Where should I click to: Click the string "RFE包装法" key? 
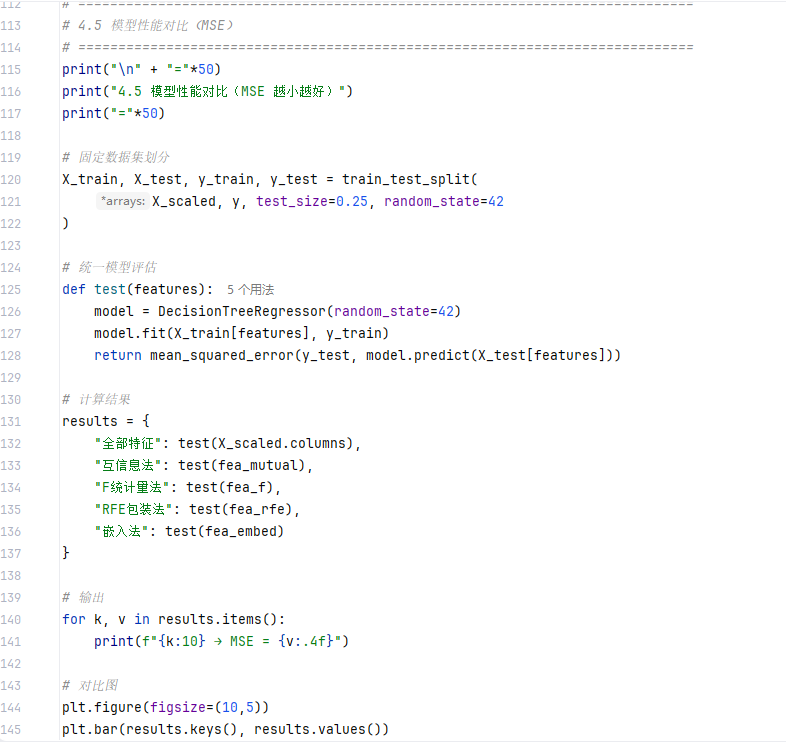click(x=134, y=509)
